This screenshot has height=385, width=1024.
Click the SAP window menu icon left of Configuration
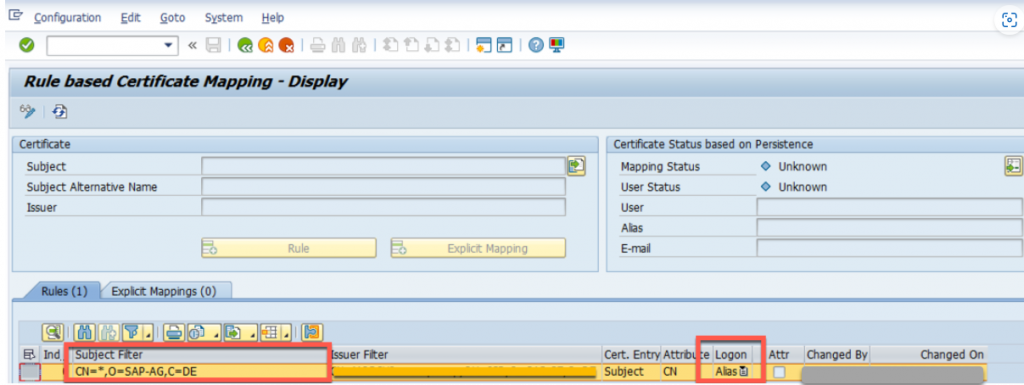[16, 16]
